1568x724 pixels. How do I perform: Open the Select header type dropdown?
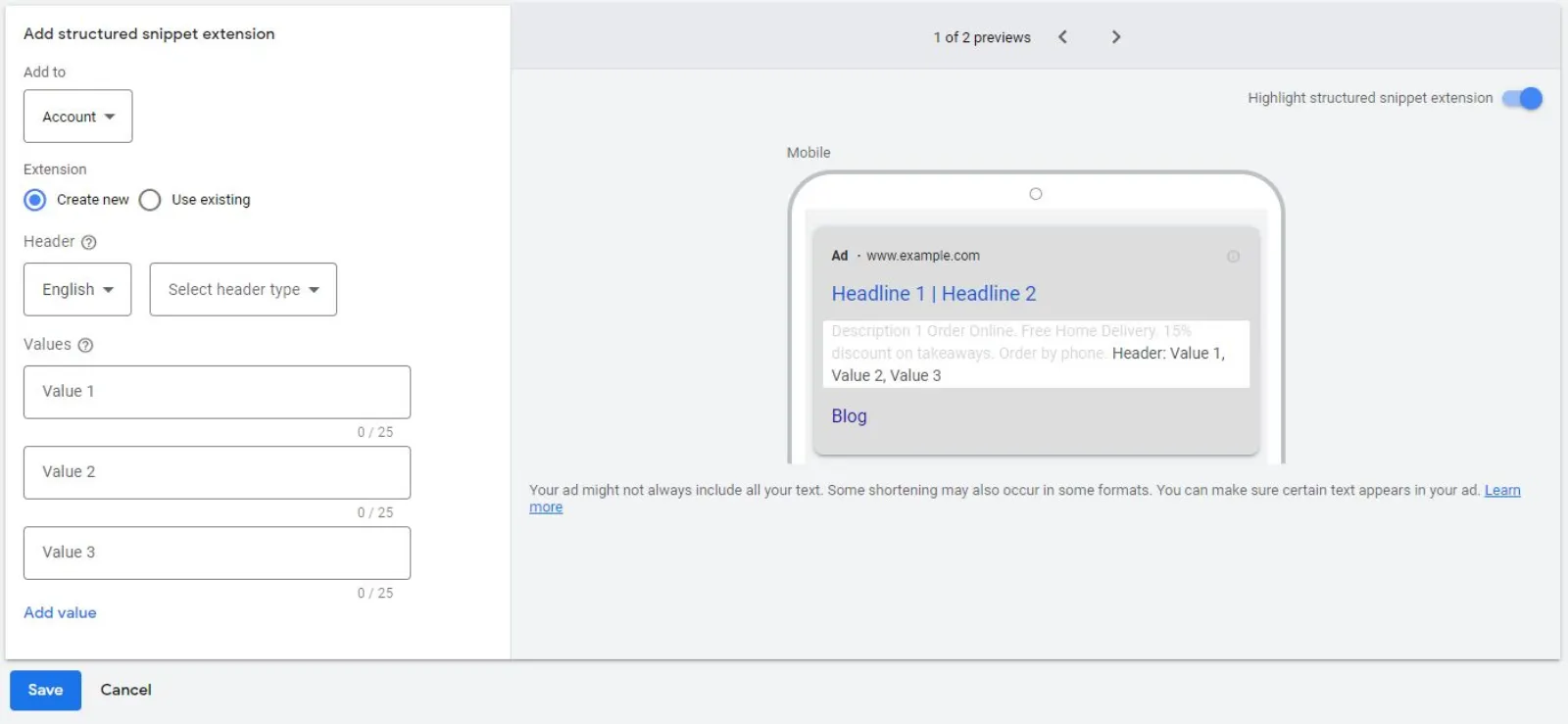tap(243, 289)
